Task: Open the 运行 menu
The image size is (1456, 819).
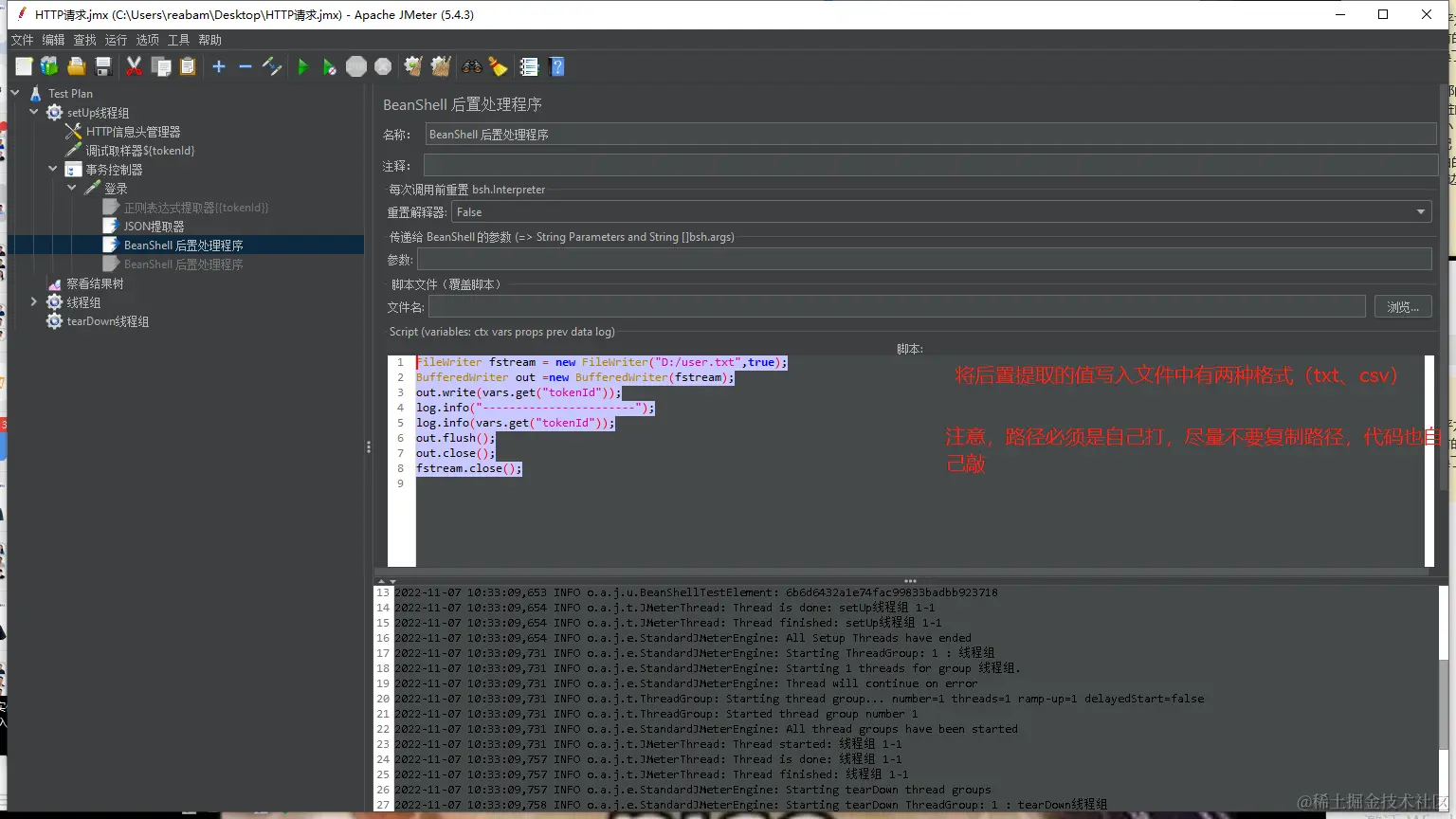Action: pyautogui.click(x=116, y=40)
